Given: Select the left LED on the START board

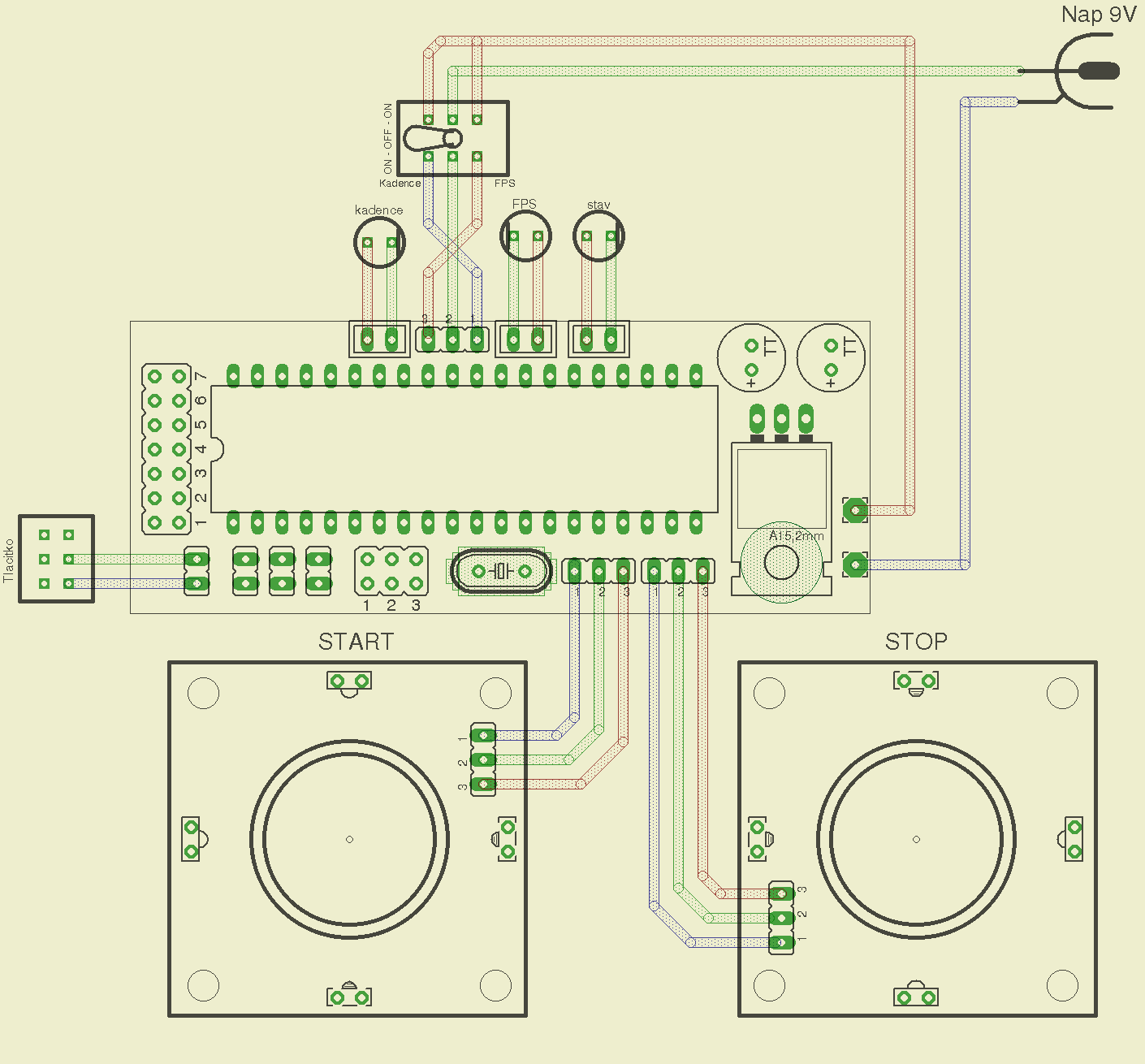Looking at the screenshot, I should point(193,839).
